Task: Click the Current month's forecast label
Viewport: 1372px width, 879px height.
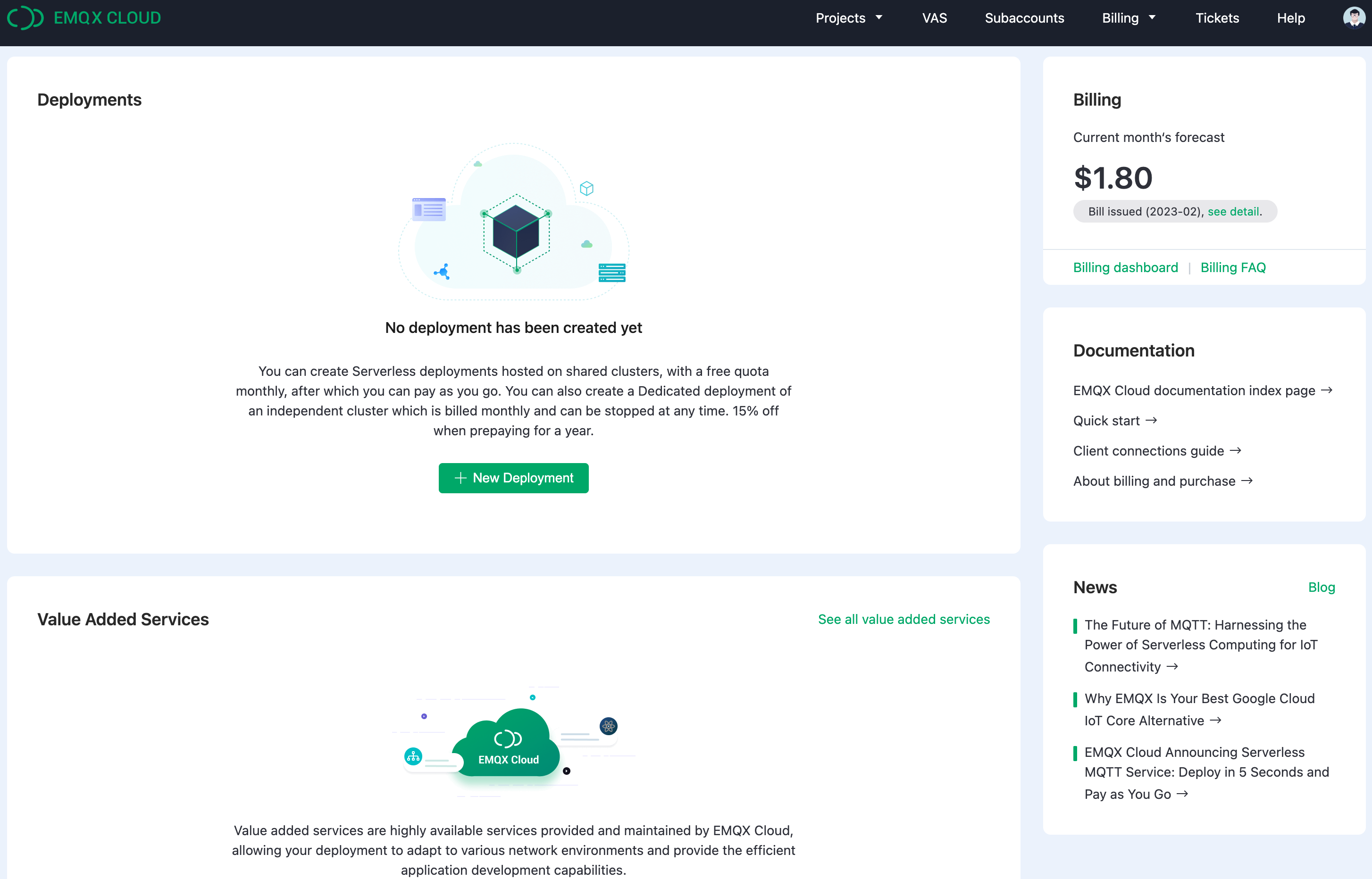Action: click(x=1148, y=138)
